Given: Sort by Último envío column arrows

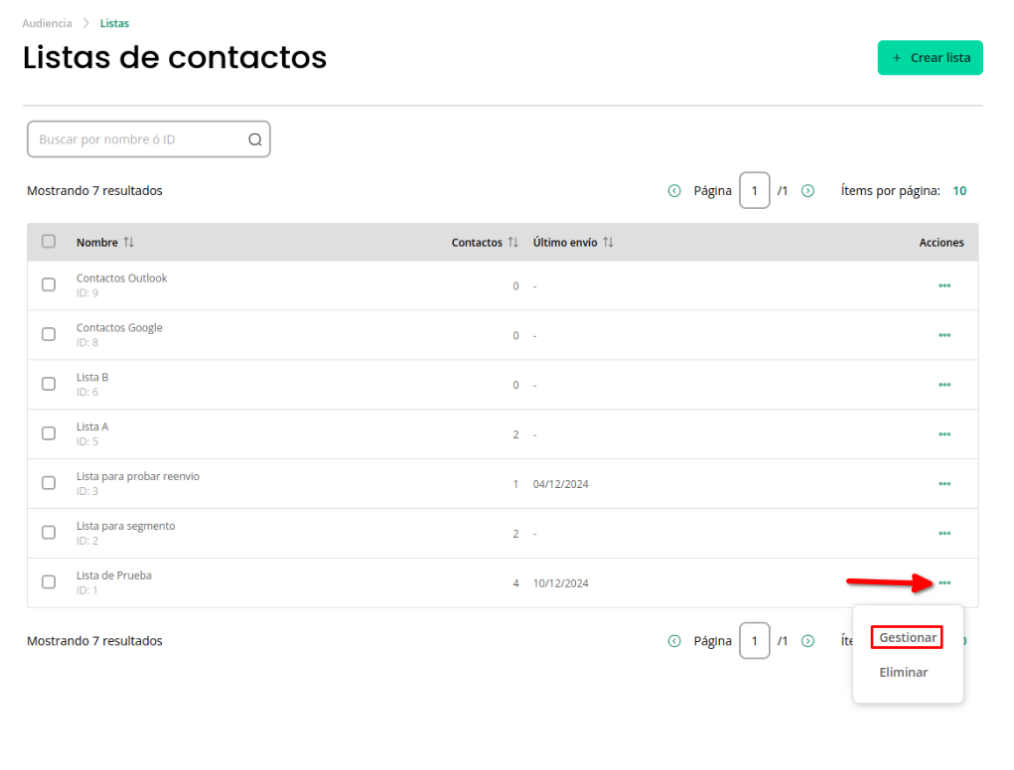Looking at the screenshot, I should coord(608,242).
